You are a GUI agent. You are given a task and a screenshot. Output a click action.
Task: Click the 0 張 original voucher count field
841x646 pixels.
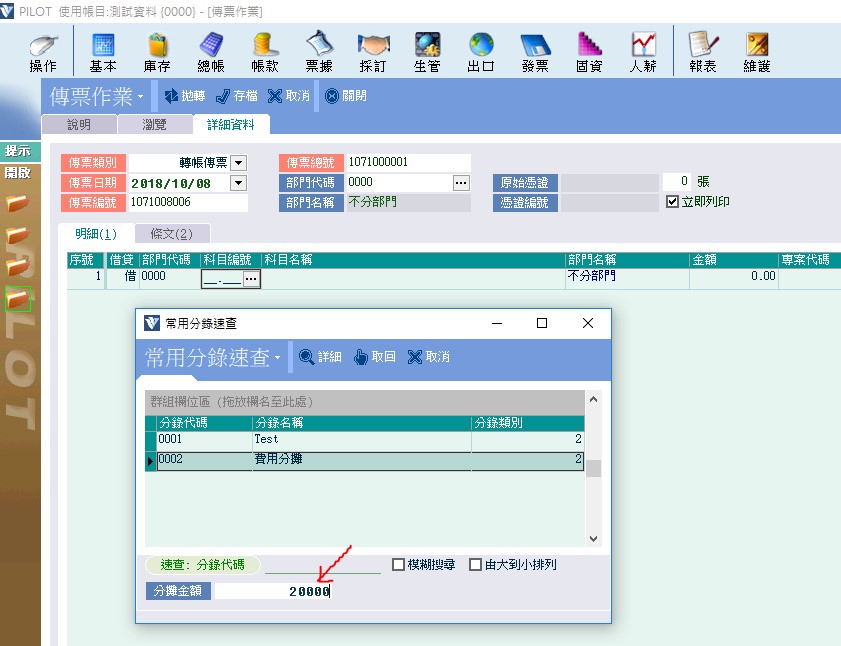(677, 181)
